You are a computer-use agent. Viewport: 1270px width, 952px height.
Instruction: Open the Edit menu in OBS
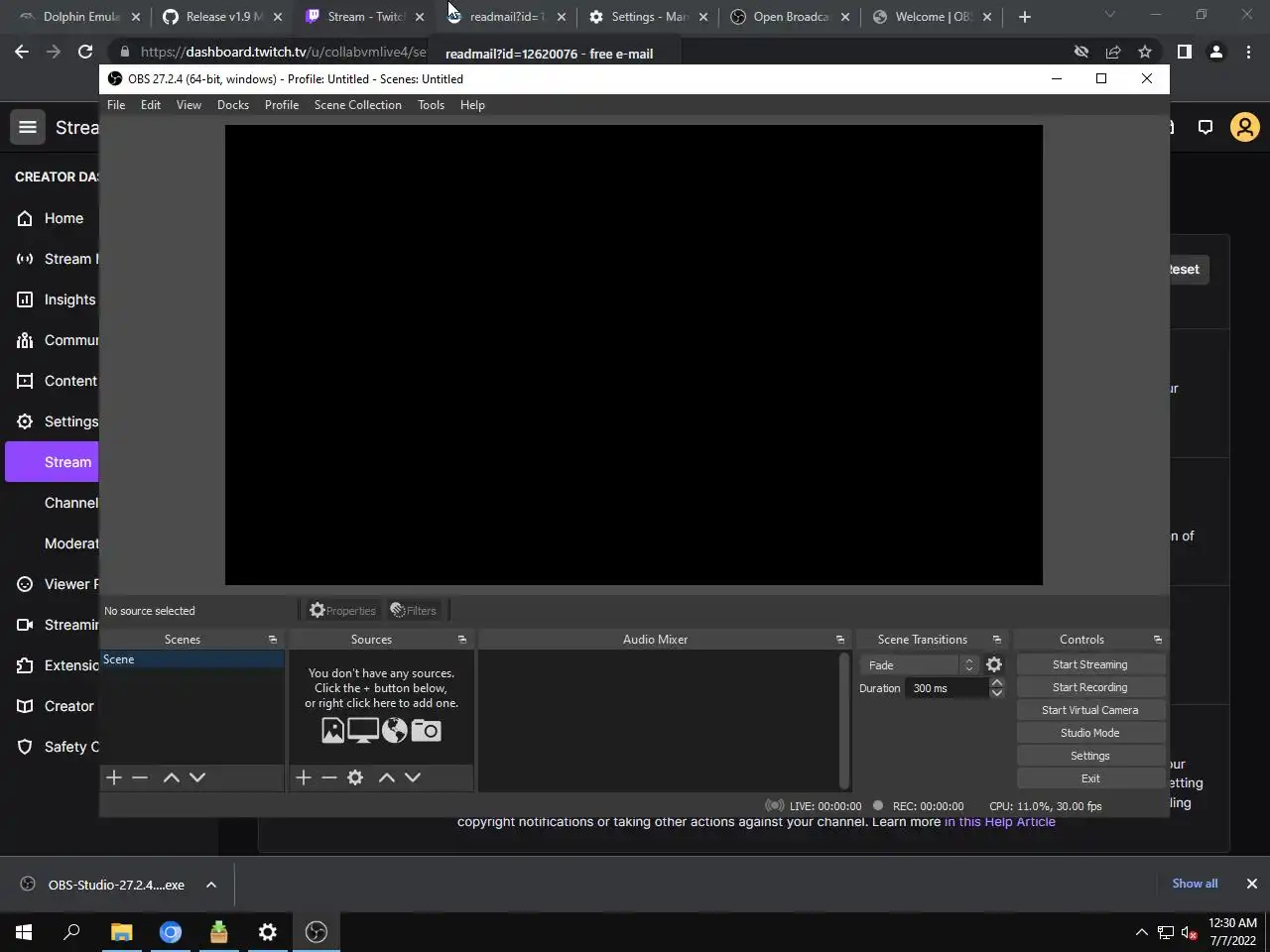151,105
